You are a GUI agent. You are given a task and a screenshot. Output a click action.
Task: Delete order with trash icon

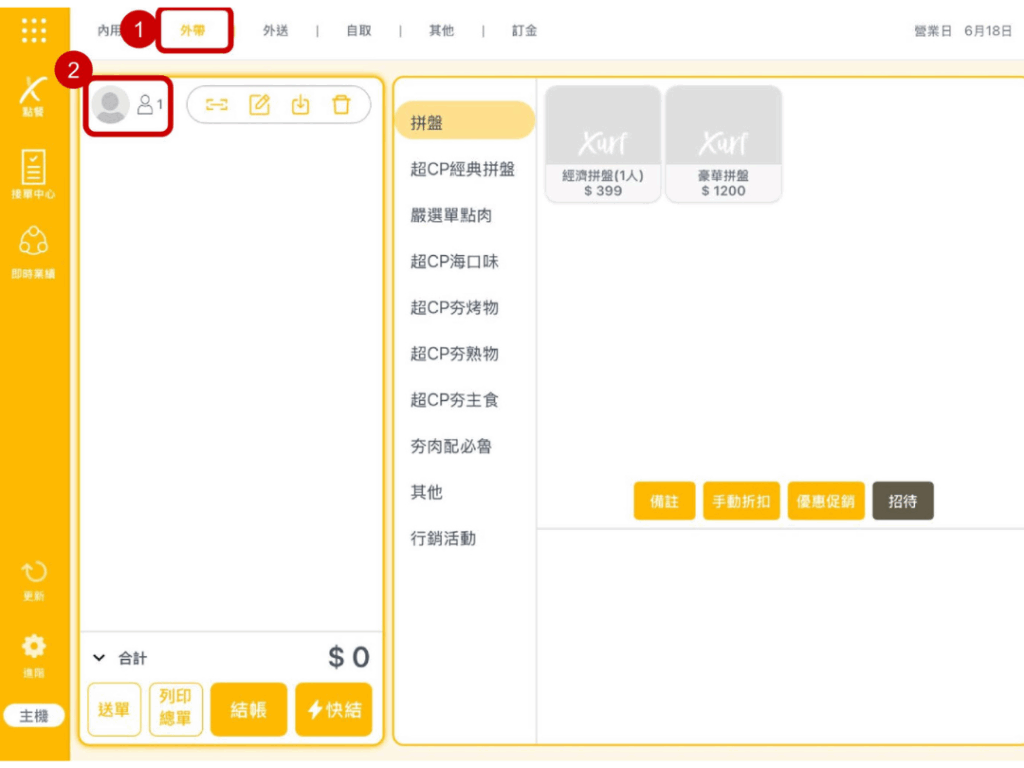341,104
